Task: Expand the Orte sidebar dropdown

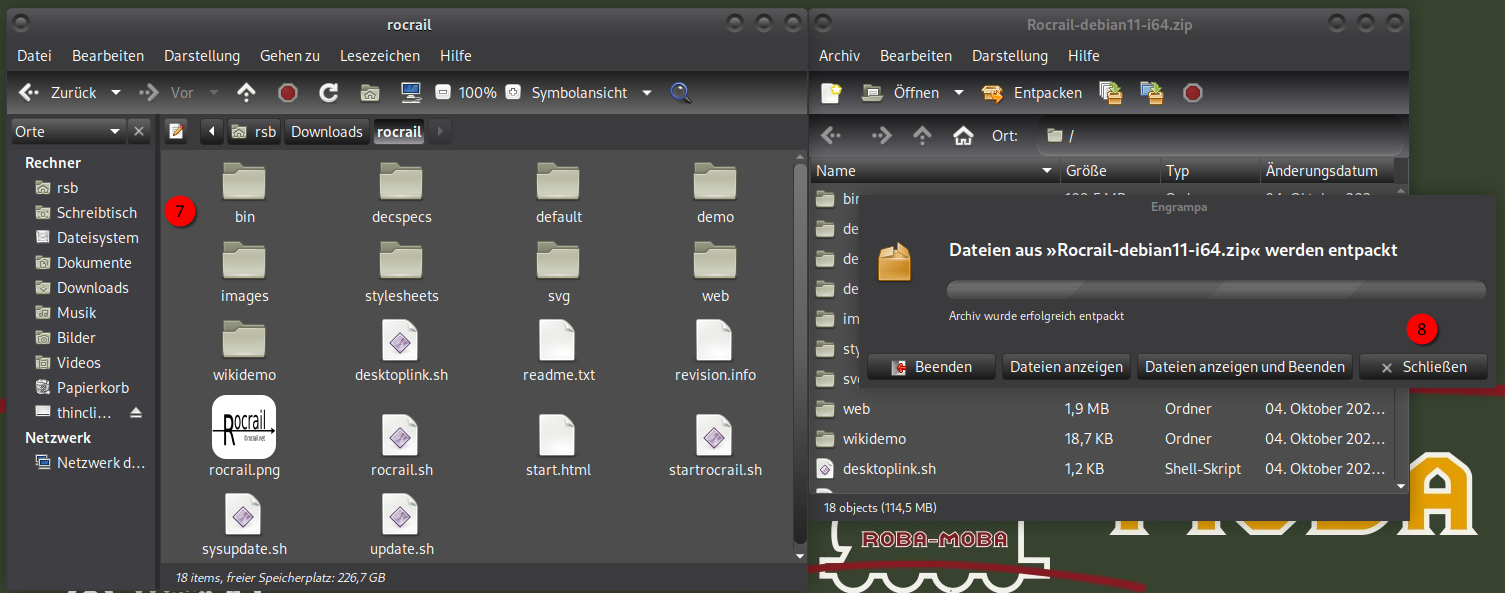Action: coord(115,132)
